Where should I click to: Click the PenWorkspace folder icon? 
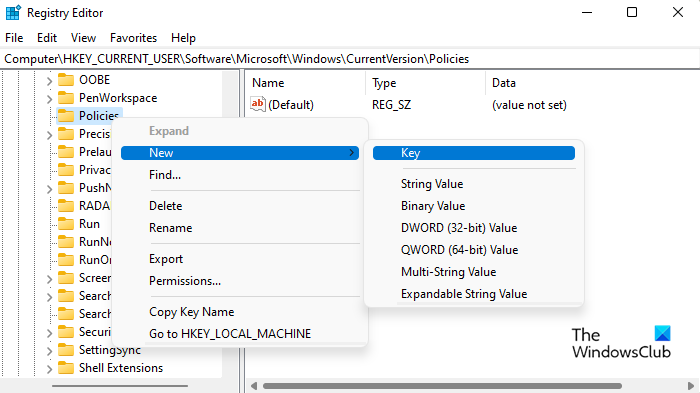66,98
